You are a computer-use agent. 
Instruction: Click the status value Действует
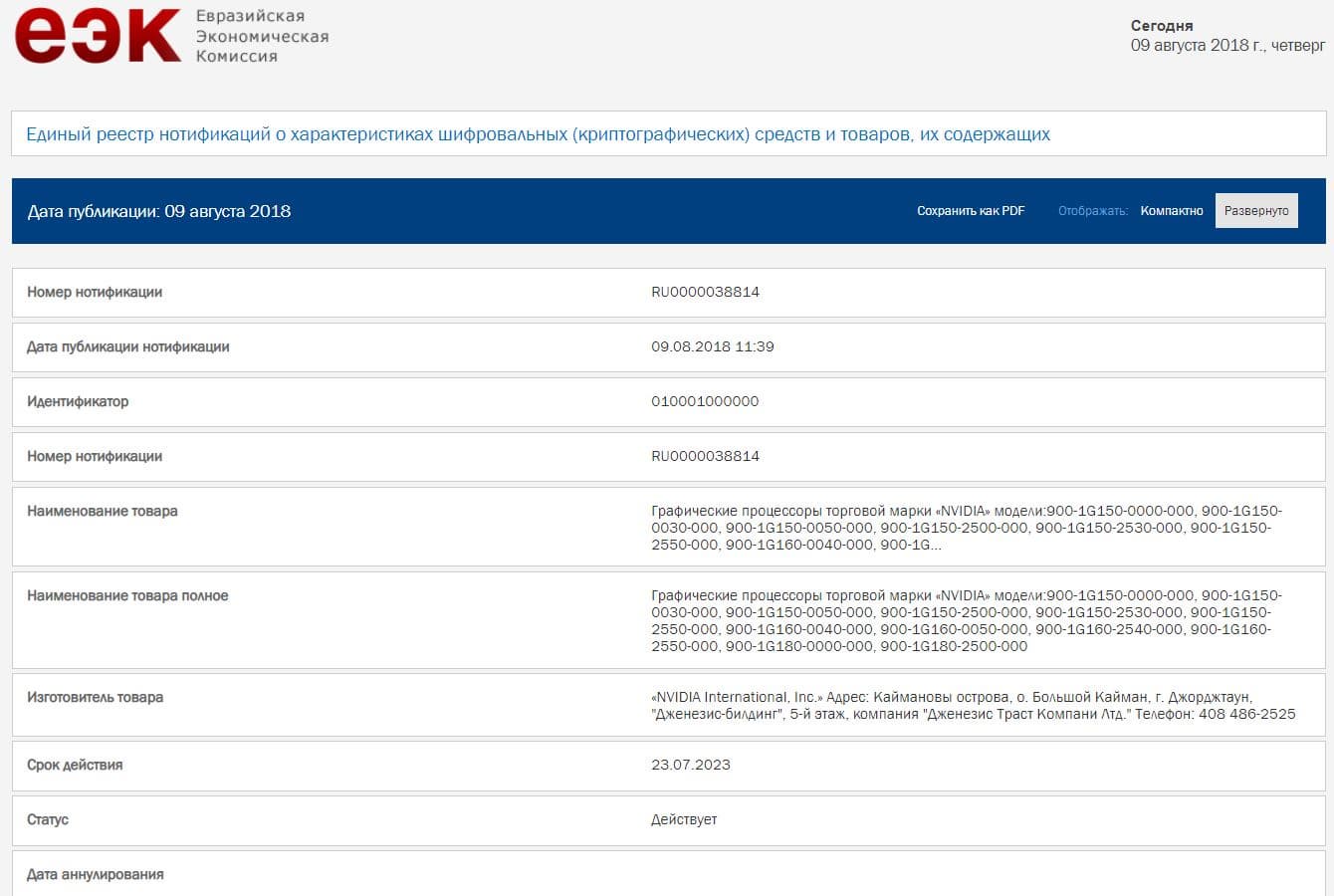tap(684, 819)
